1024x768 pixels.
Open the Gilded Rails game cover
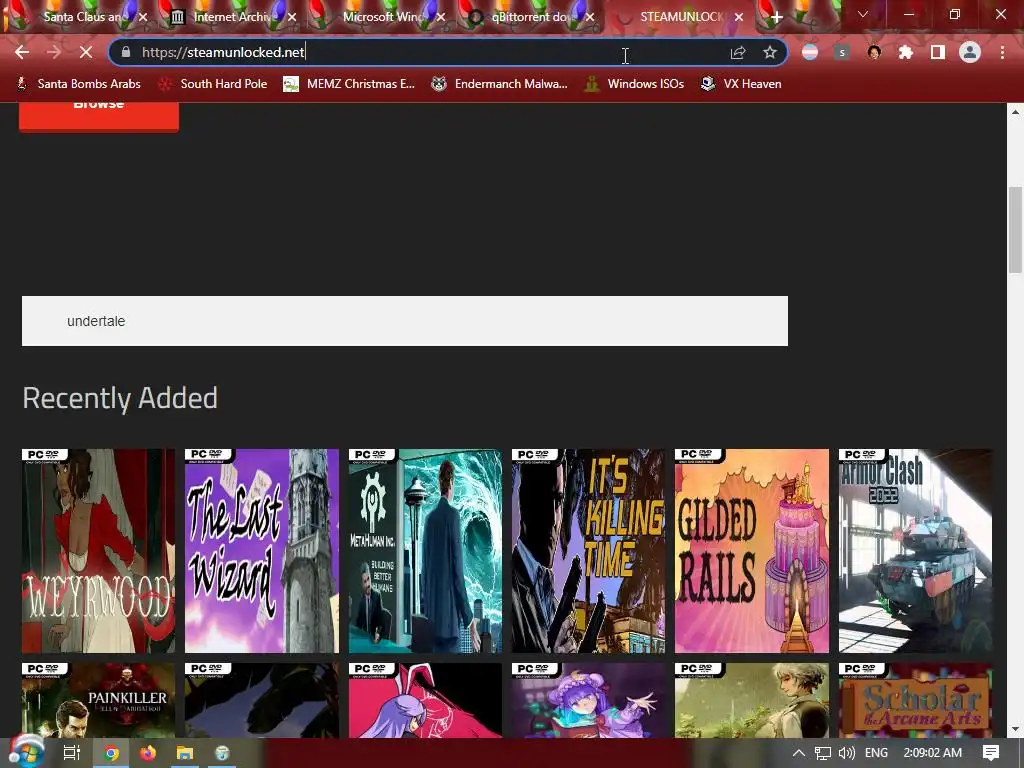click(752, 551)
